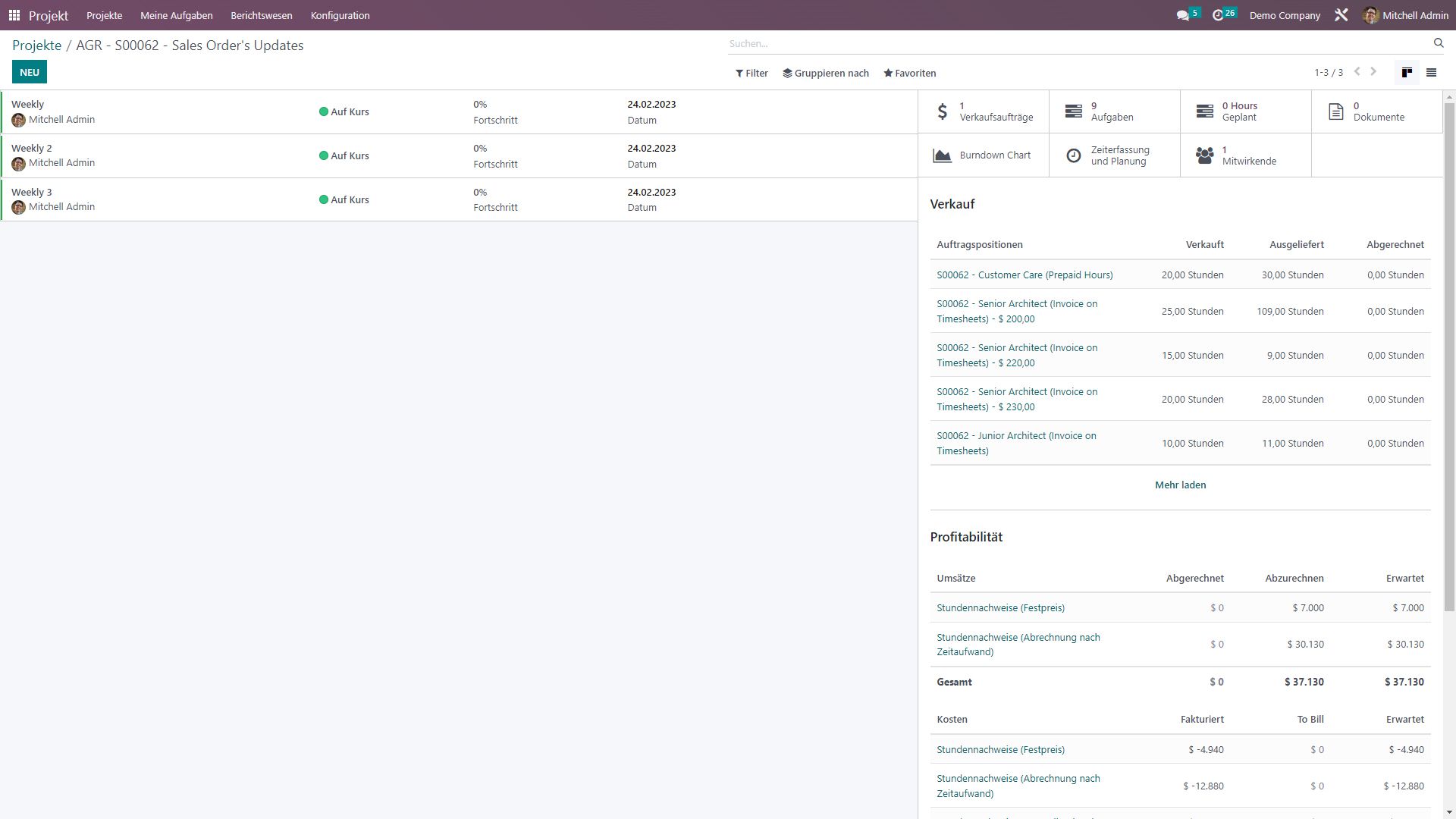The image size is (1456, 819).
Task: Open the Berichtswesen menu
Action: [261, 15]
